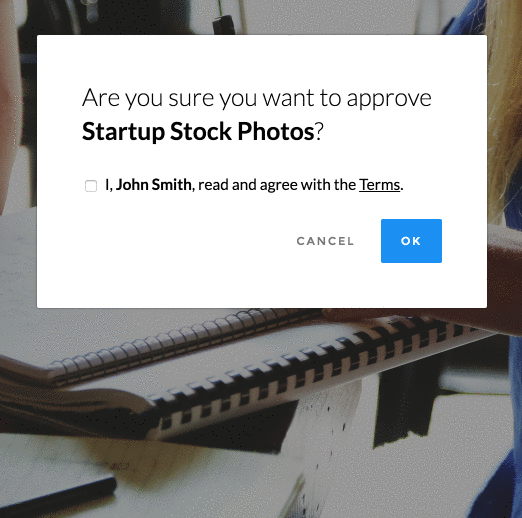Click the "Are you sure you want to approve" heading
The width and height of the screenshot is (522, 518).
tap(257, 98)
